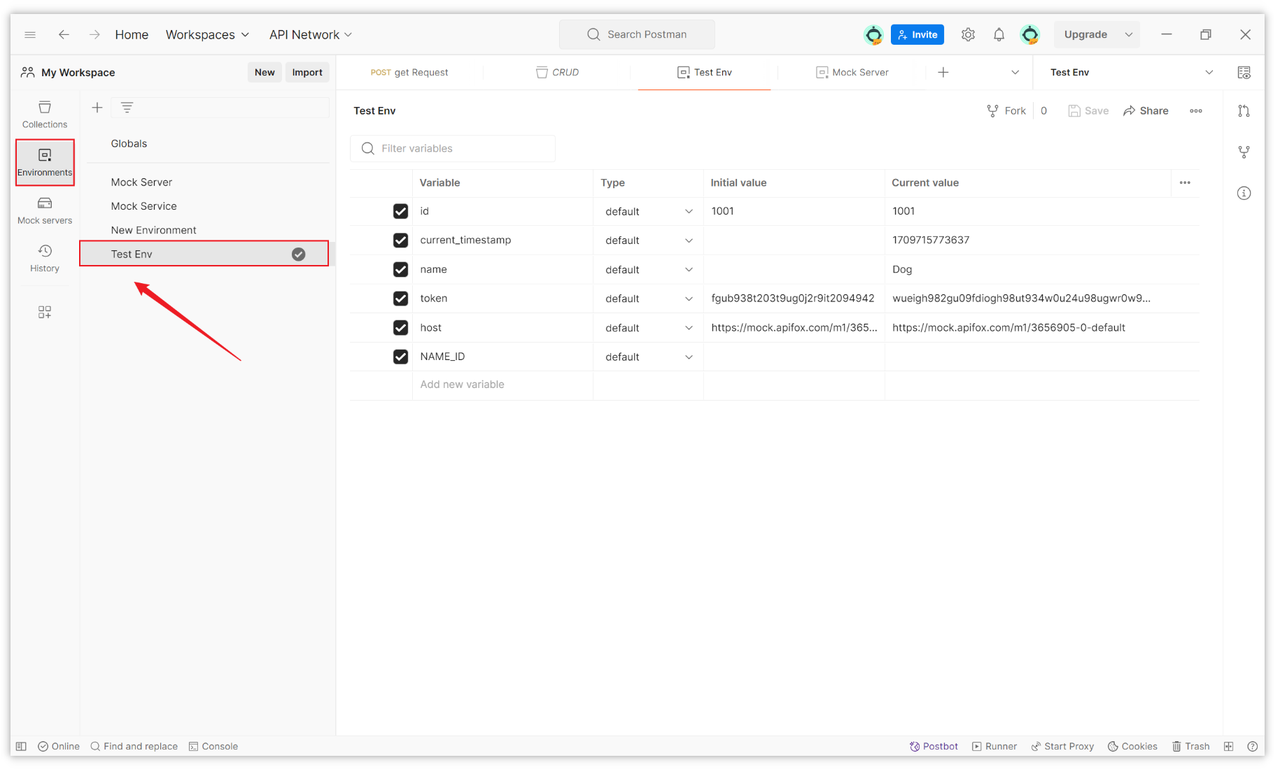
Task: Go to Home
Action: tap(131, 34)
